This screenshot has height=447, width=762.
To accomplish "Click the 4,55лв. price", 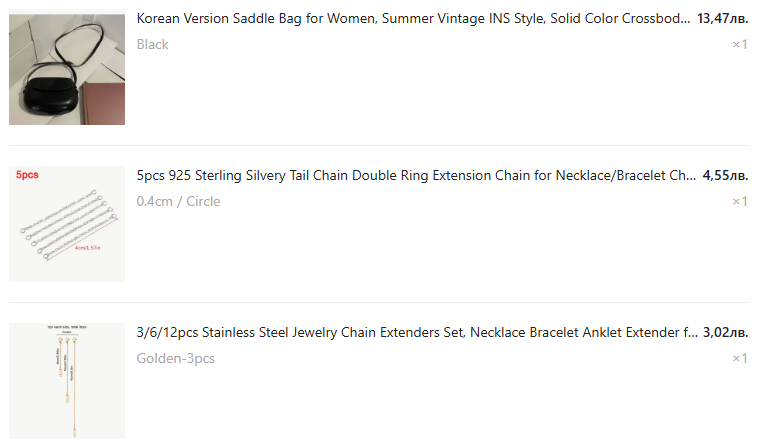I will [x=725, y=176].
